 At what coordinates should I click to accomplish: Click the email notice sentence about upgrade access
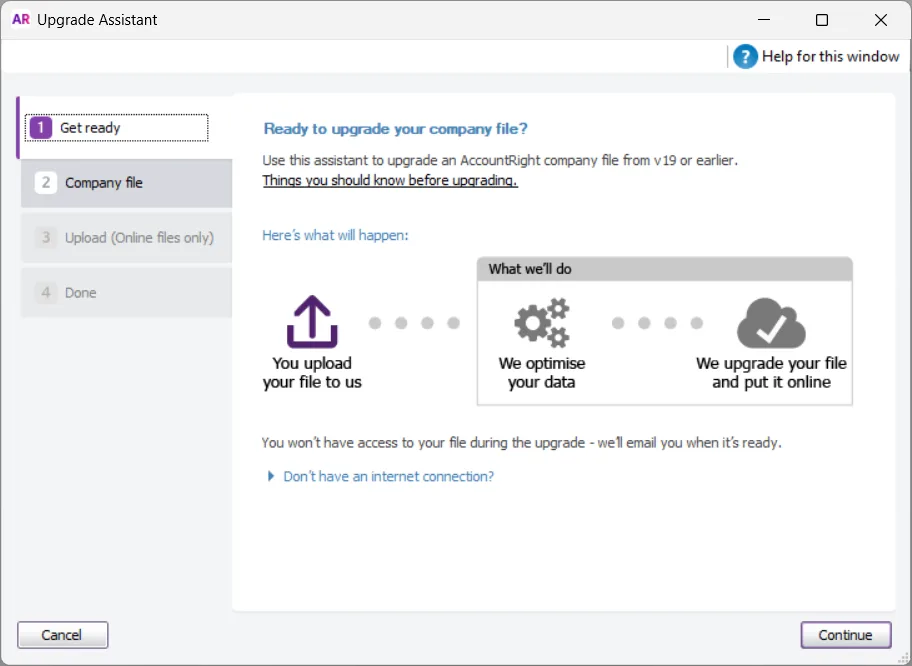[522, 443]
